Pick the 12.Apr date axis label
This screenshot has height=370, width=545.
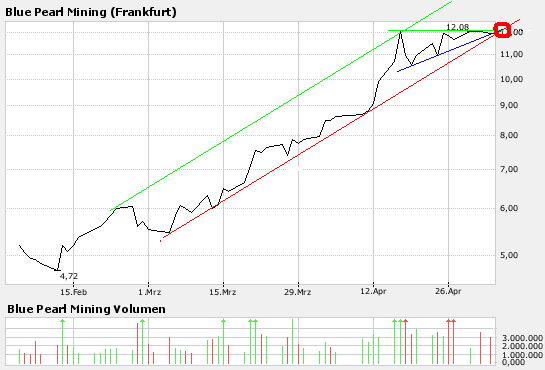373,291
